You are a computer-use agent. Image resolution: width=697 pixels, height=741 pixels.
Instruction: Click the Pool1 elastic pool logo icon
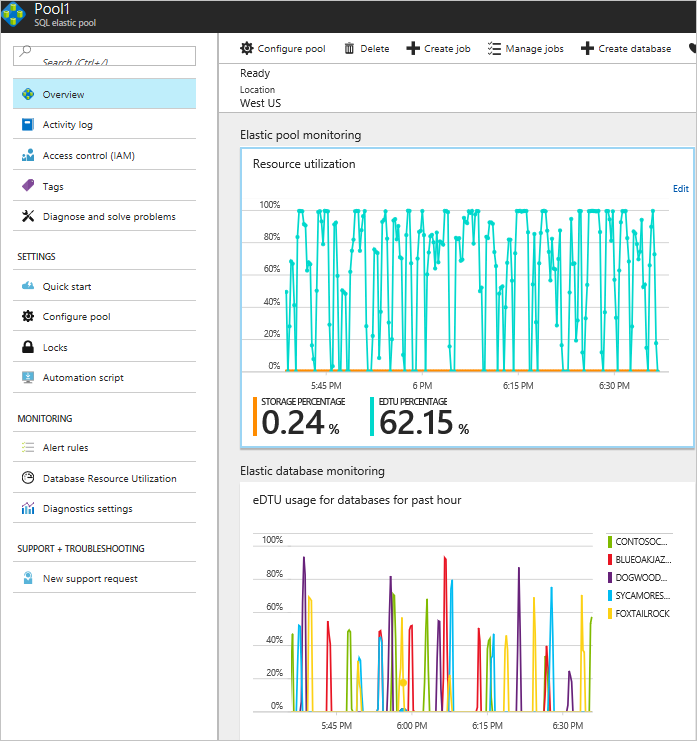13,15
